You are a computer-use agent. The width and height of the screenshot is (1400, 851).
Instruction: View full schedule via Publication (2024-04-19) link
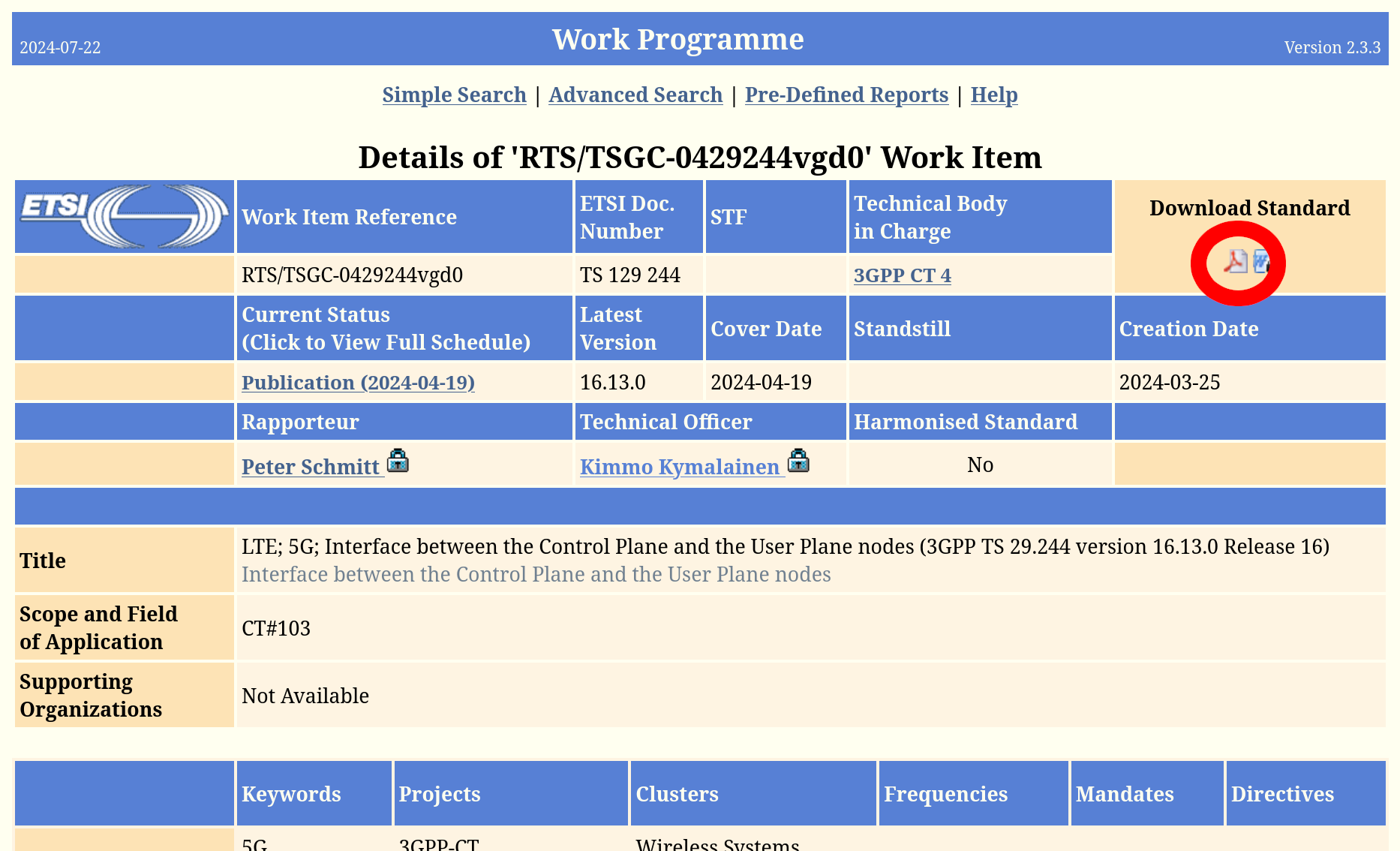358,383
